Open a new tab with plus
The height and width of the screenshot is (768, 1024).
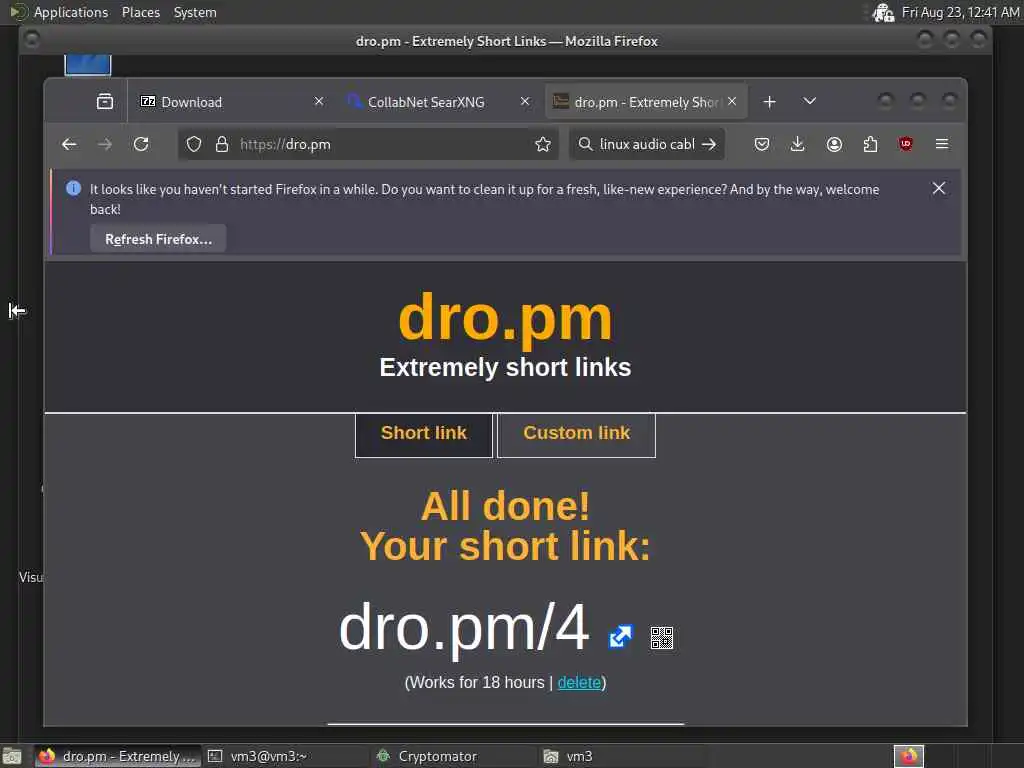click(769, 102)
